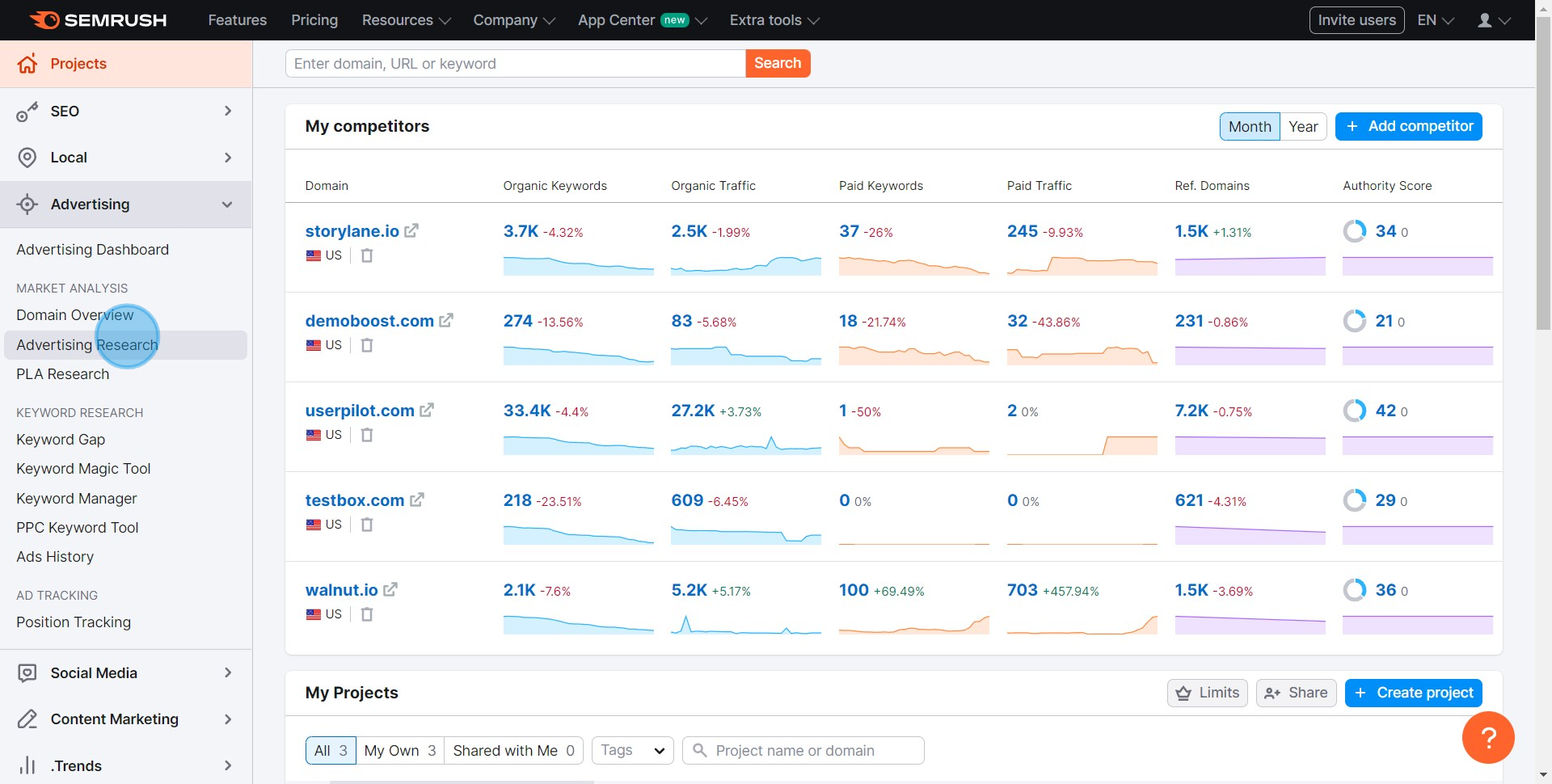Click the SEO key icon
This screenshot has width=1552, height=784.
point(27,112)
